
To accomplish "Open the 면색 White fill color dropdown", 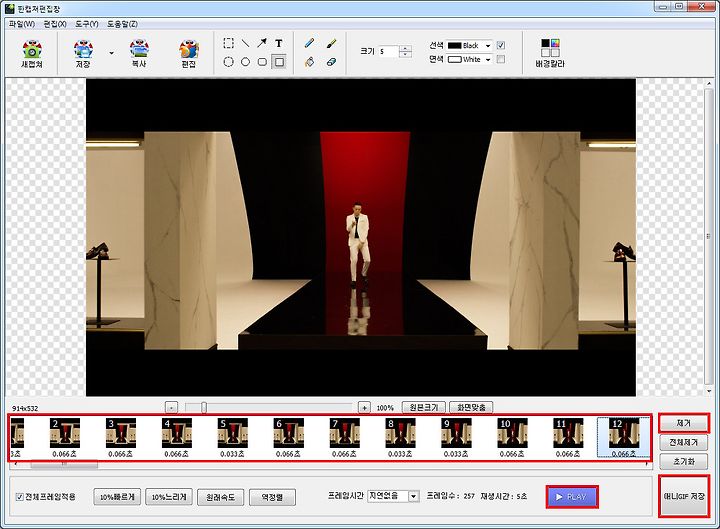I will point(469,59).
